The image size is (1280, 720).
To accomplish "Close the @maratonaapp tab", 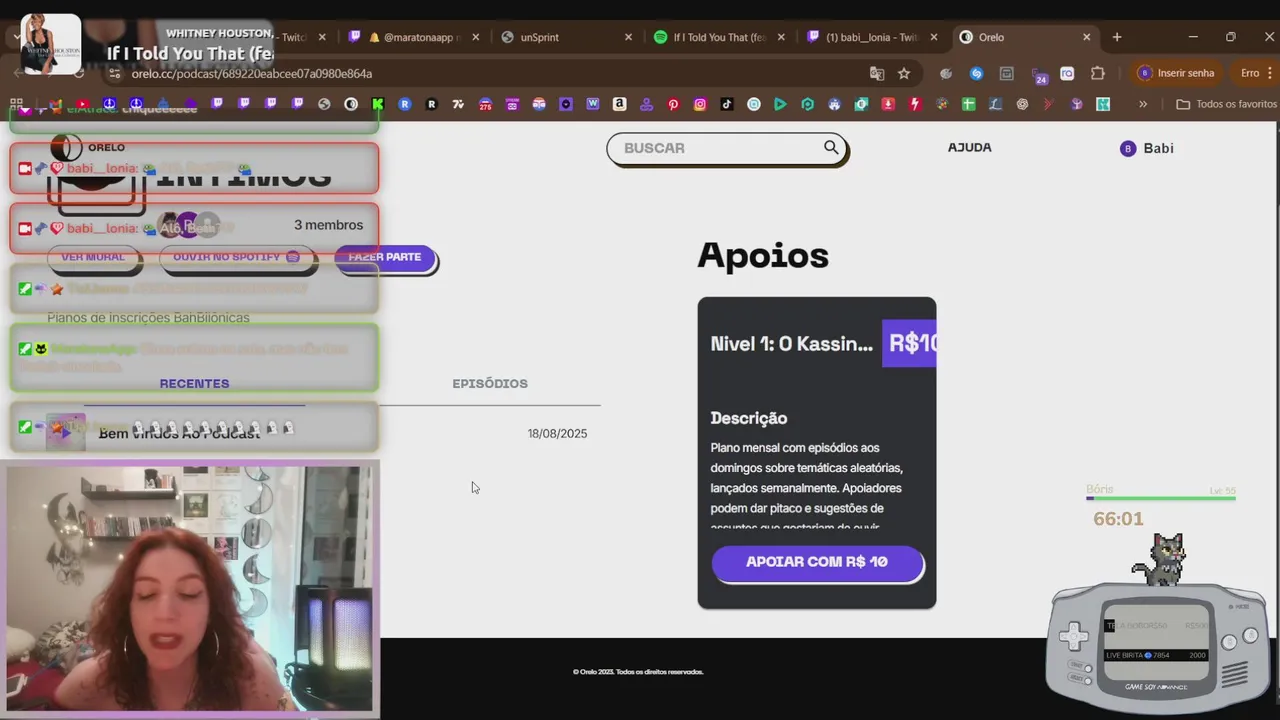I will [x=475, y=37].
